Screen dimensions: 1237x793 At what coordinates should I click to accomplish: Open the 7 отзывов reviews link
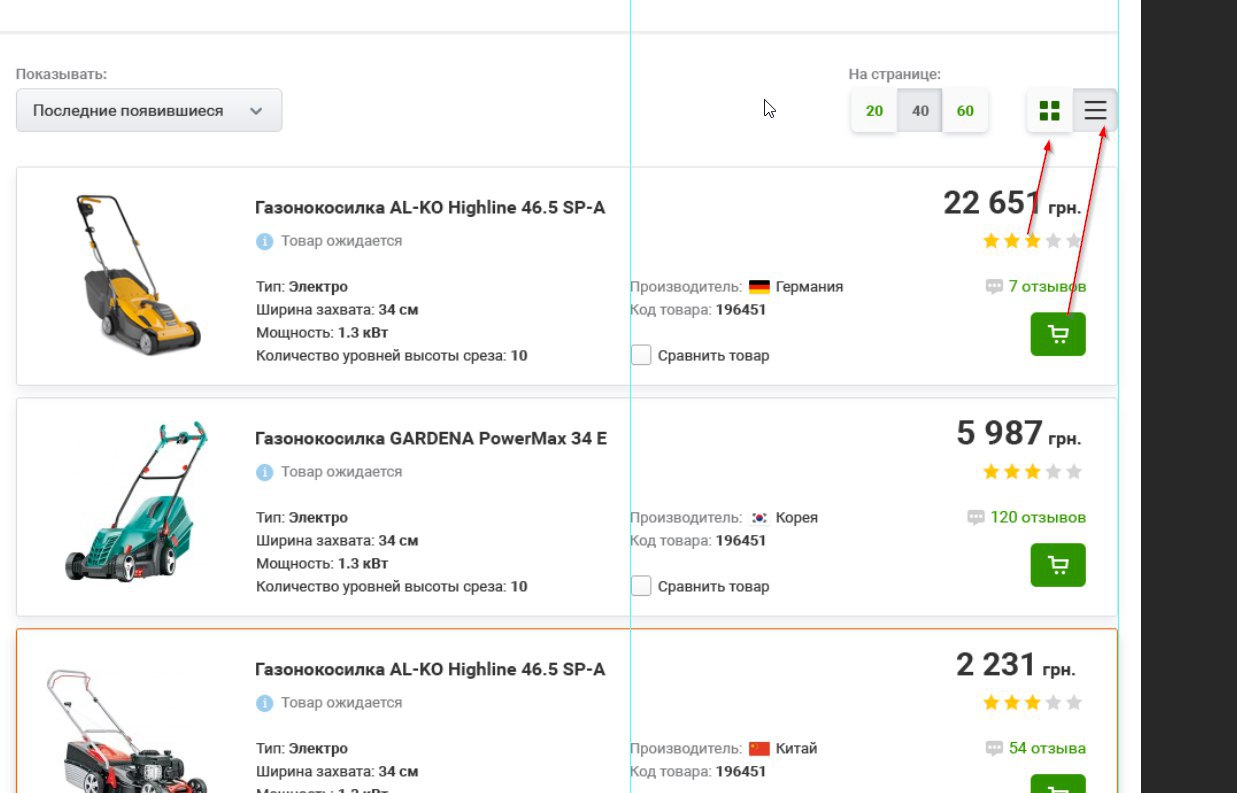1047,287
